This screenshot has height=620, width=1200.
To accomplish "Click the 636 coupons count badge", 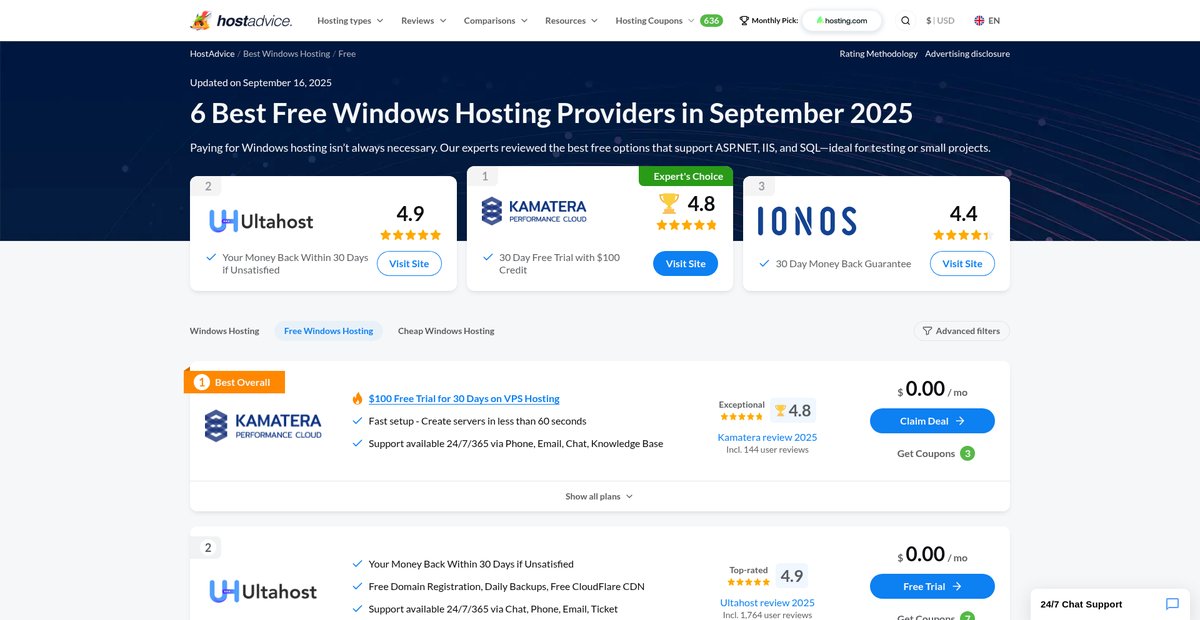I will [x=711, y=20].
